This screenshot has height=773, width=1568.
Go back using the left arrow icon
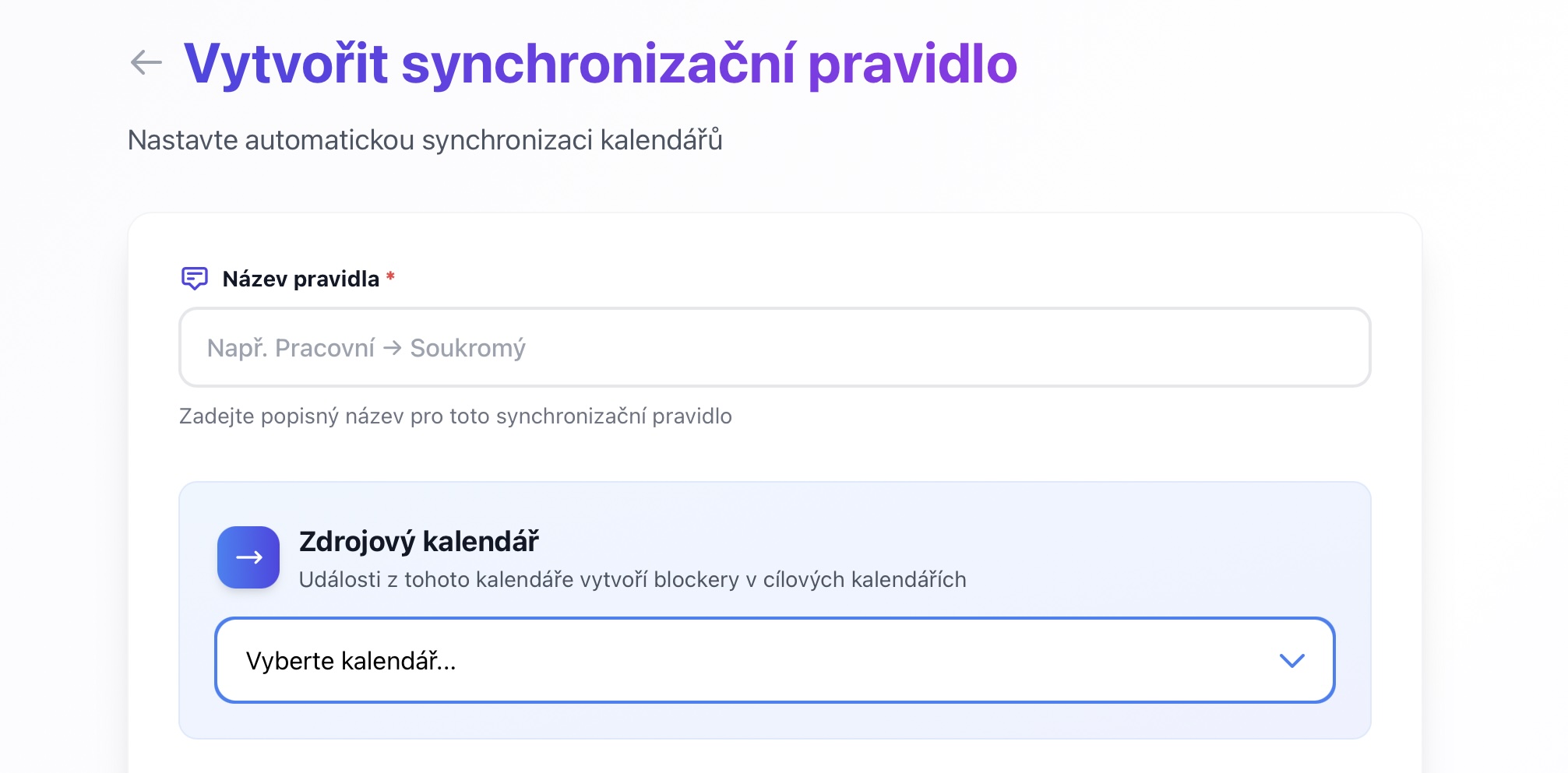(x=146, y=62)
